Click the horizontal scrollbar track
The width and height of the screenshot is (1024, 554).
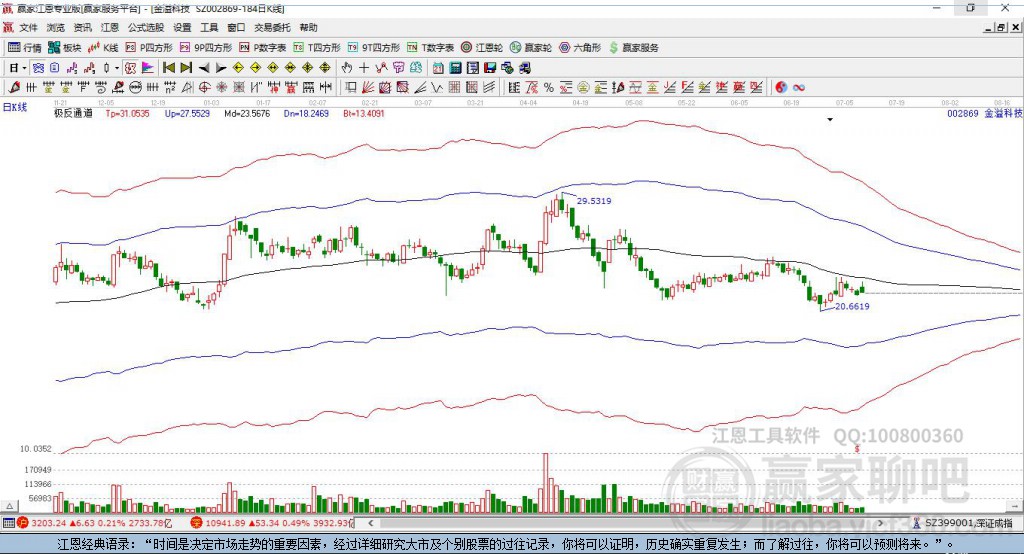[627, 523]
